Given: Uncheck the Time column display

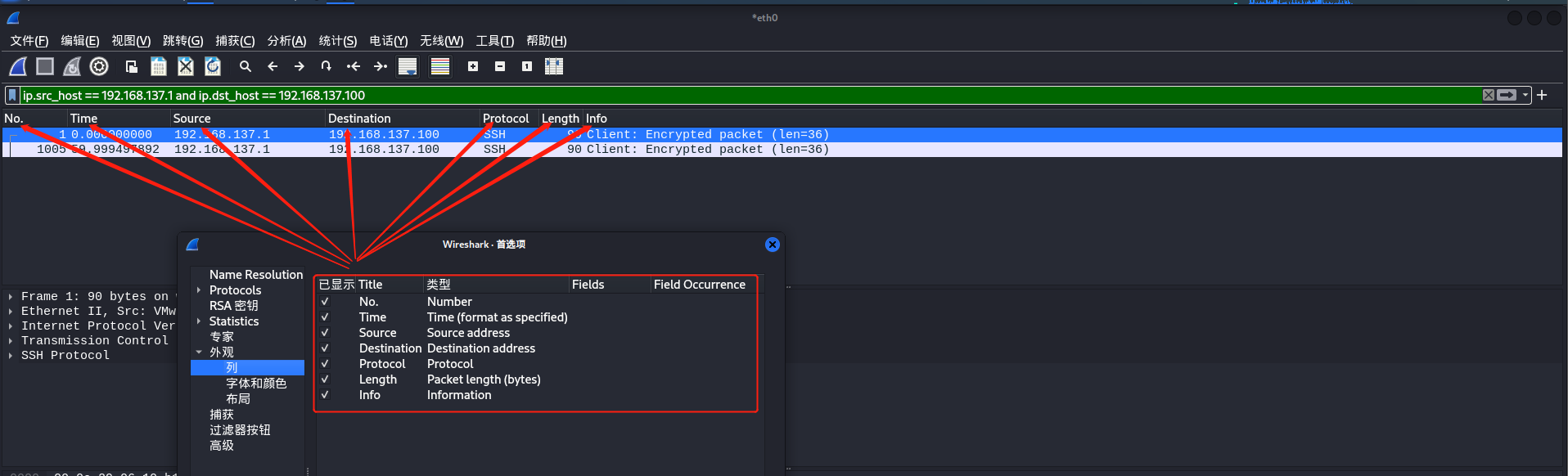Looking at the screenshot, I should (325, 317).
